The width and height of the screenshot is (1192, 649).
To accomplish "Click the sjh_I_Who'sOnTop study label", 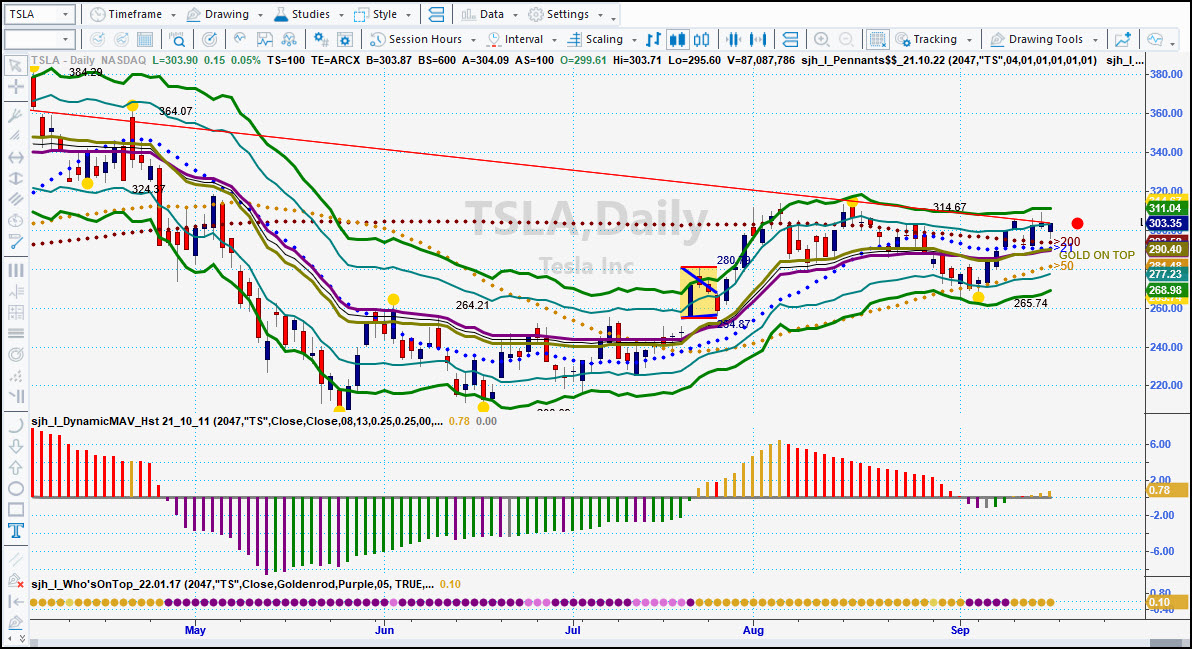I will (x=233, y=584).
